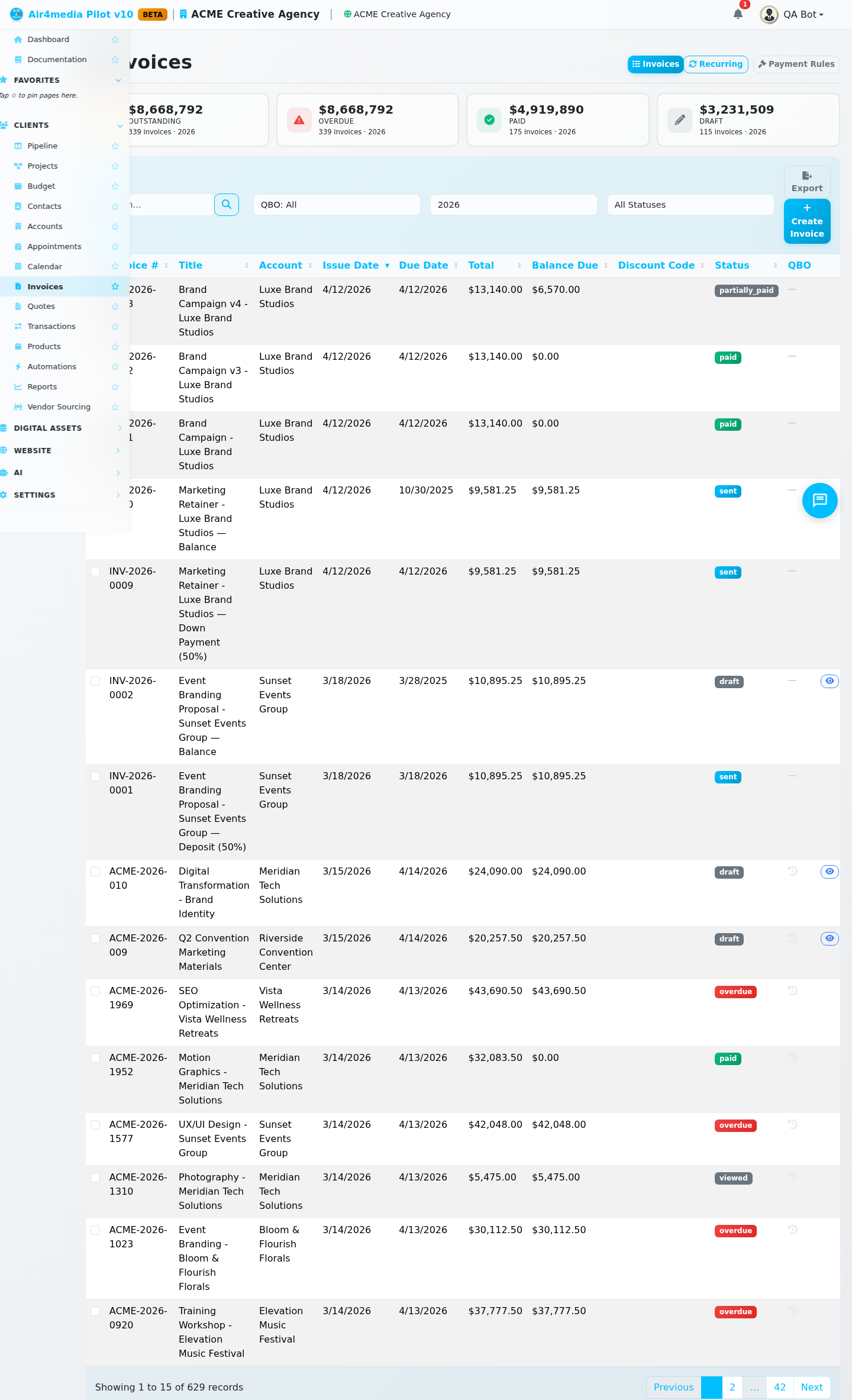Screen dimensions: 852x1400
Task: Switch to the Recurring tab
Action: click(716, 64)
